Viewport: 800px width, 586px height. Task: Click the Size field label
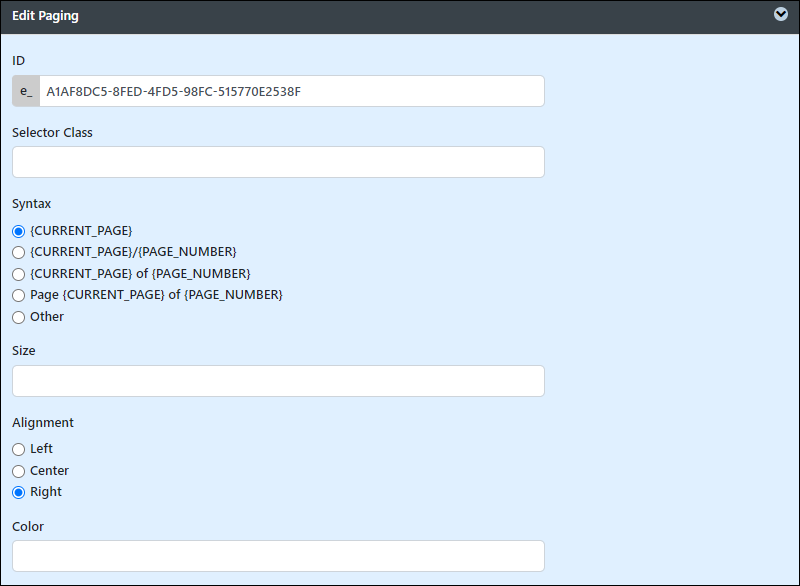[23, 351]
